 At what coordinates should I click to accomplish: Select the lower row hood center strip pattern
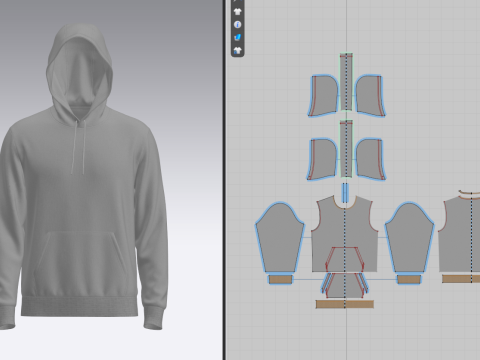346,149
